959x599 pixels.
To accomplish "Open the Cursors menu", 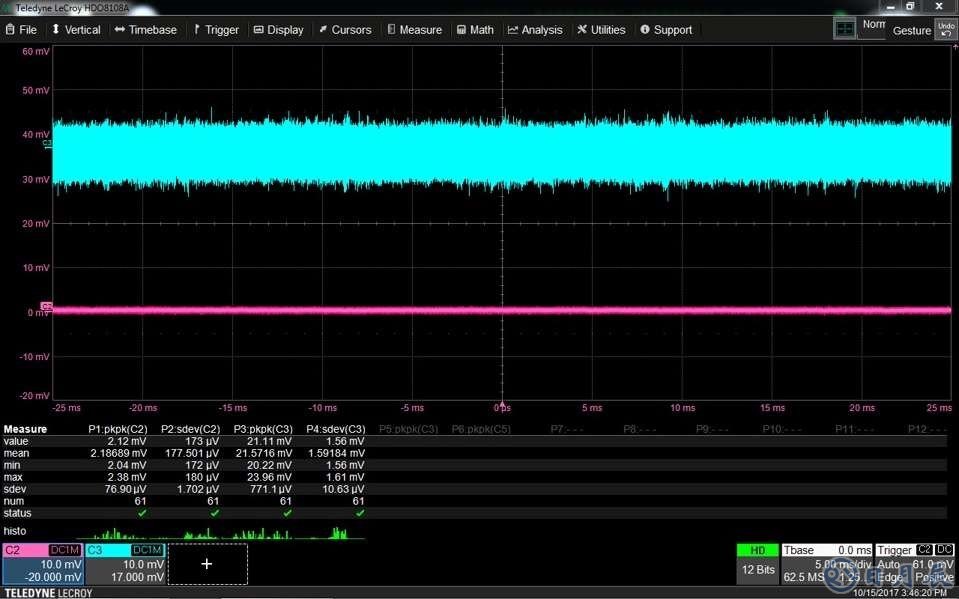I will click(x=345, y=30).
